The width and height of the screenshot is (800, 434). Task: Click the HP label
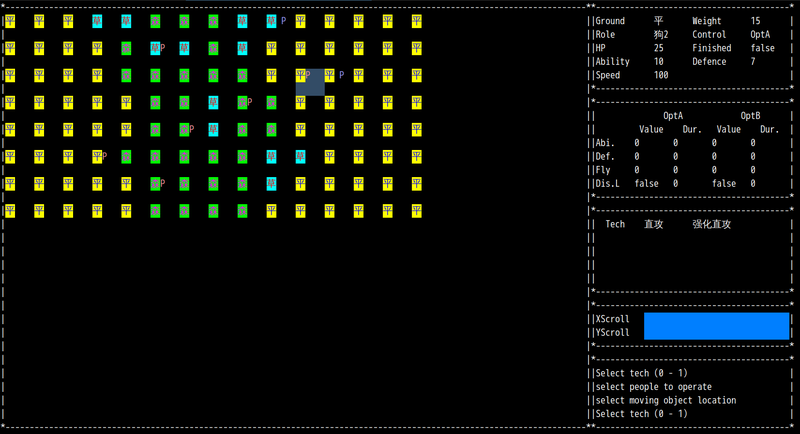click(601, 48)
